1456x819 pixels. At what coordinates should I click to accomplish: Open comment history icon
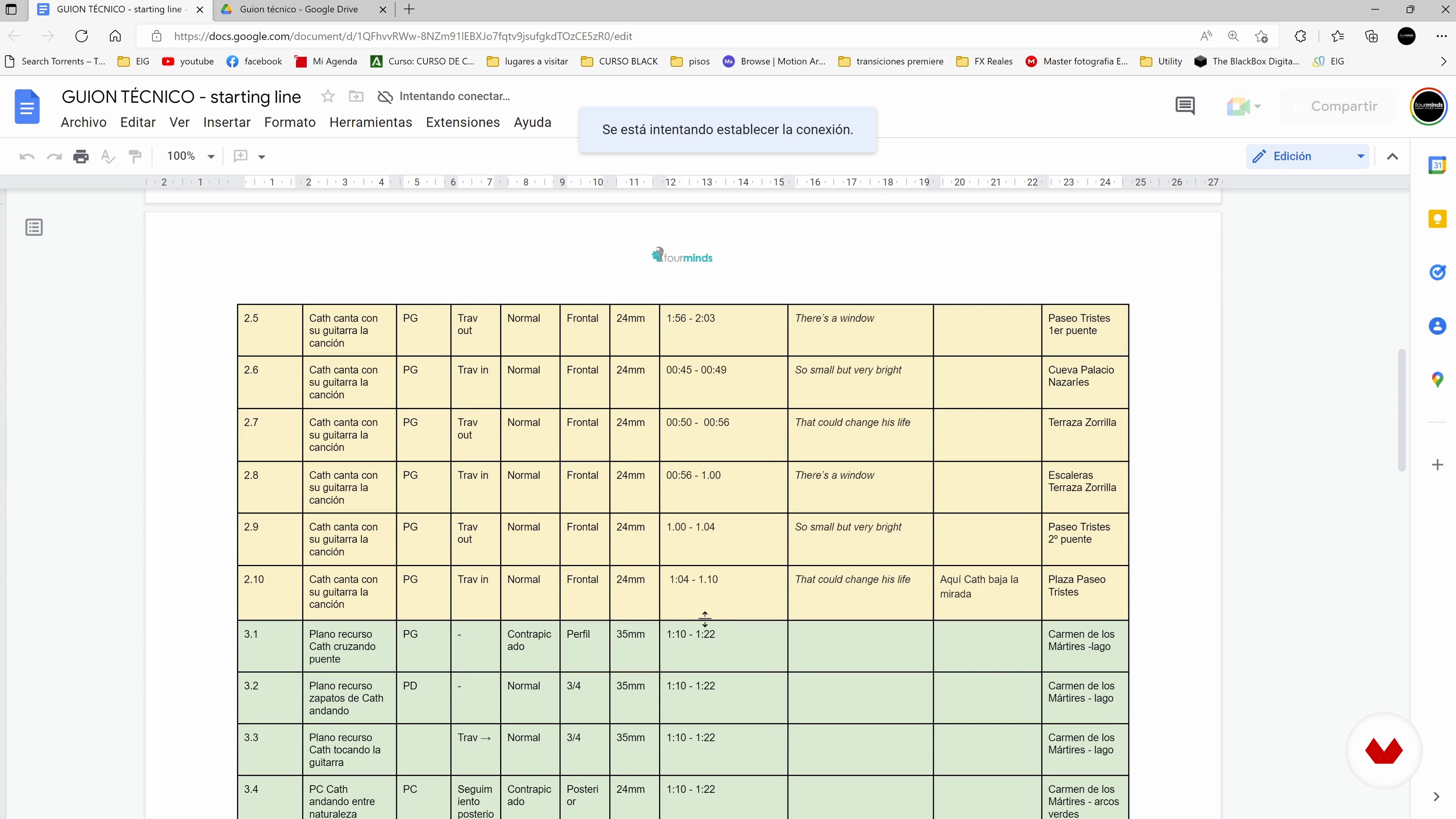1185,106
